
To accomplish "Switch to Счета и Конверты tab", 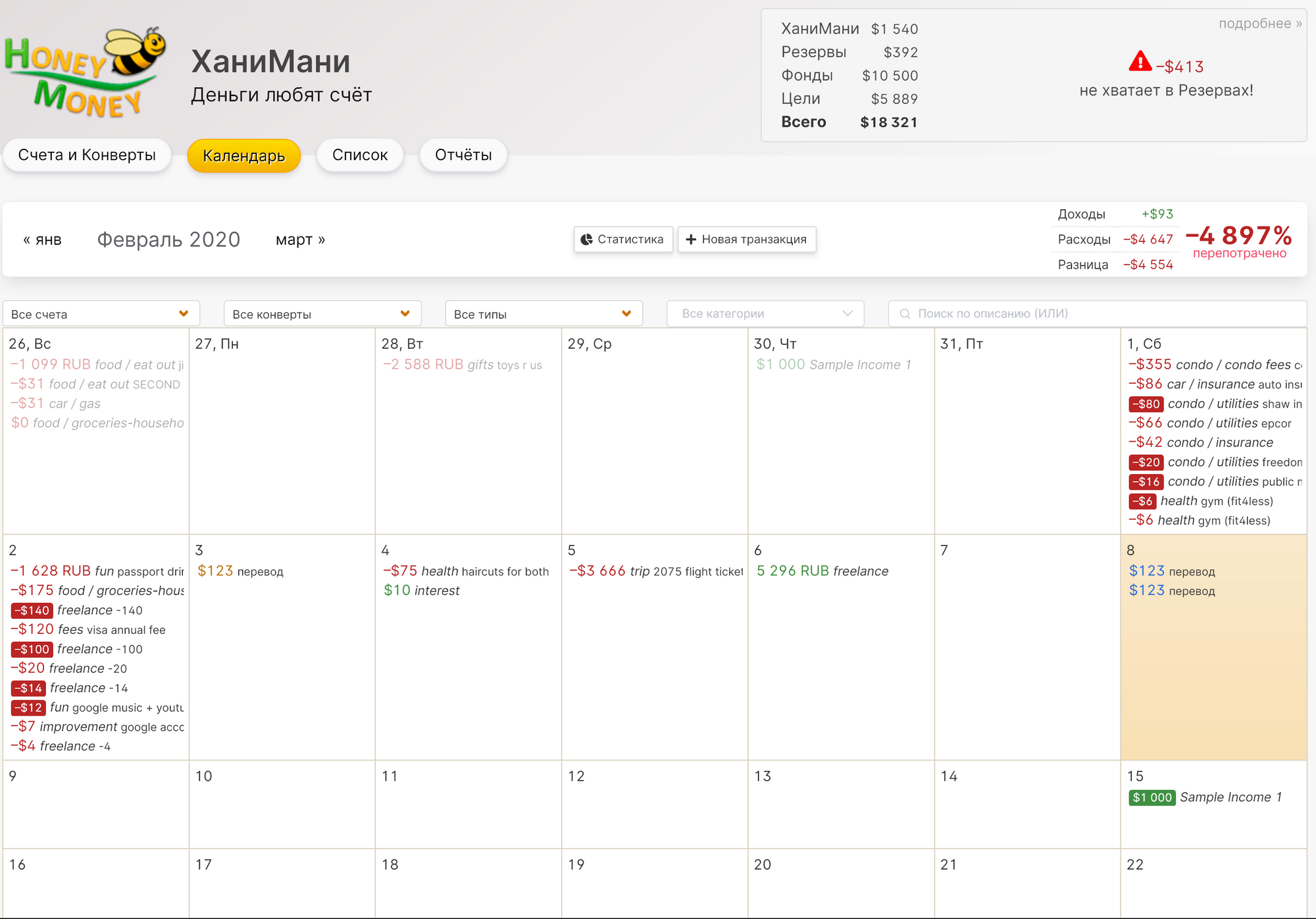I will click(87, 155).
